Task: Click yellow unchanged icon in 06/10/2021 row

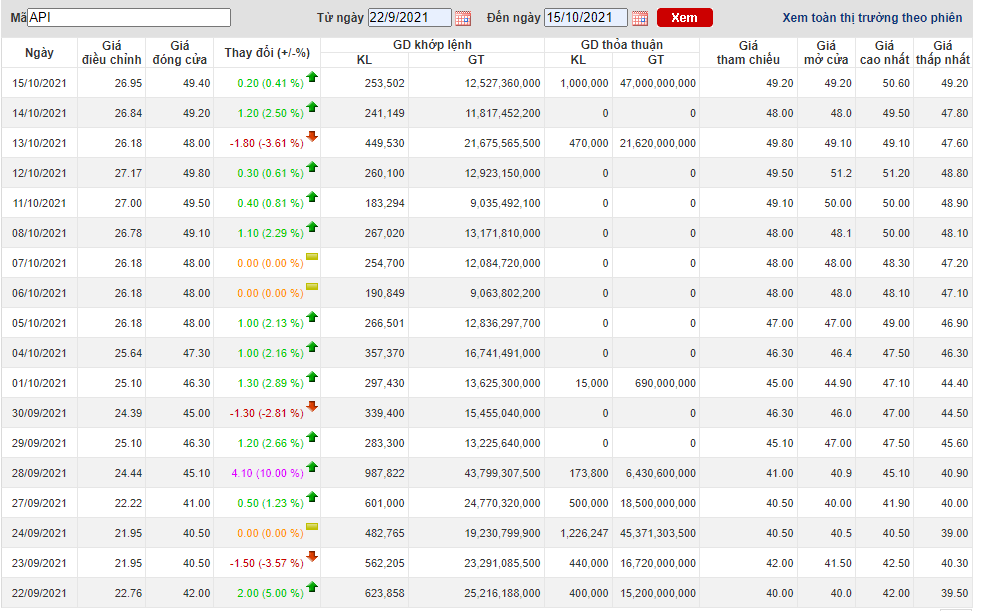Action: pyautogui.click(x=312, y=287)
